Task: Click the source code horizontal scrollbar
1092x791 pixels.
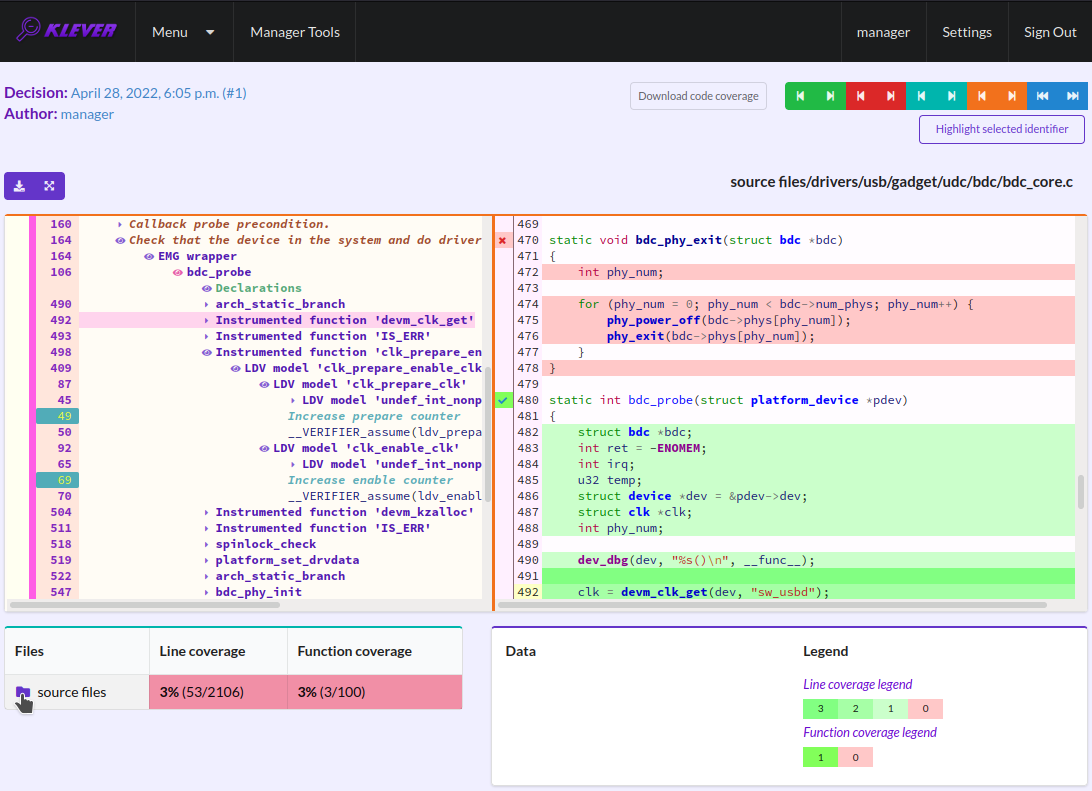Action: (772, 605)
